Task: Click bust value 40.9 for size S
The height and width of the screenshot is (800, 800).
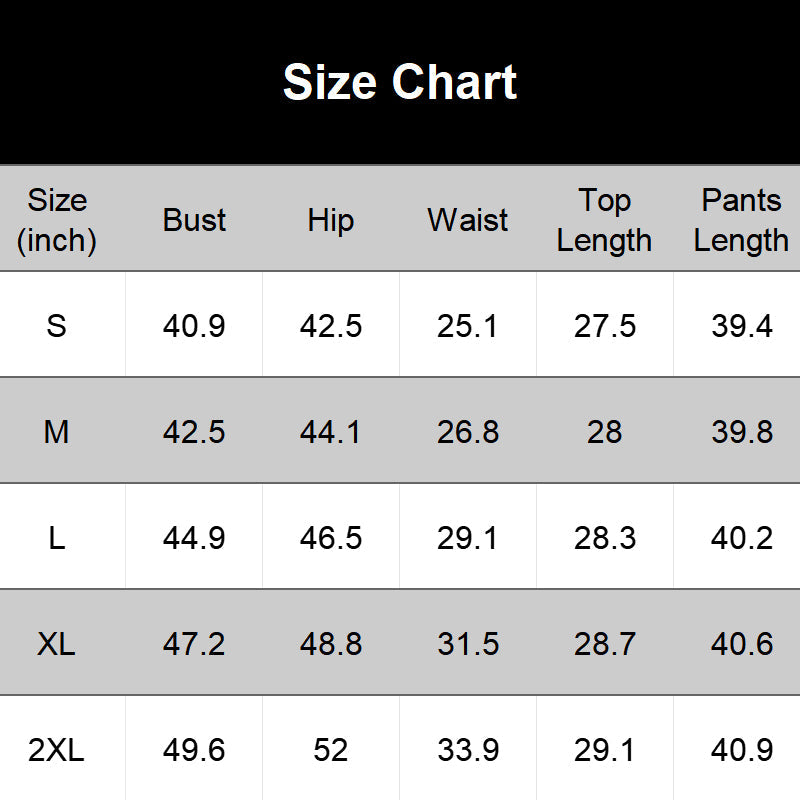Action: coord(194,326)
